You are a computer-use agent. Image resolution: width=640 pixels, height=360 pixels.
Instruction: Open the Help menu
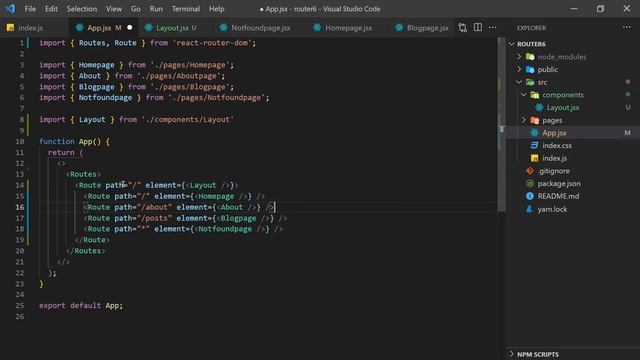point(217,9)
